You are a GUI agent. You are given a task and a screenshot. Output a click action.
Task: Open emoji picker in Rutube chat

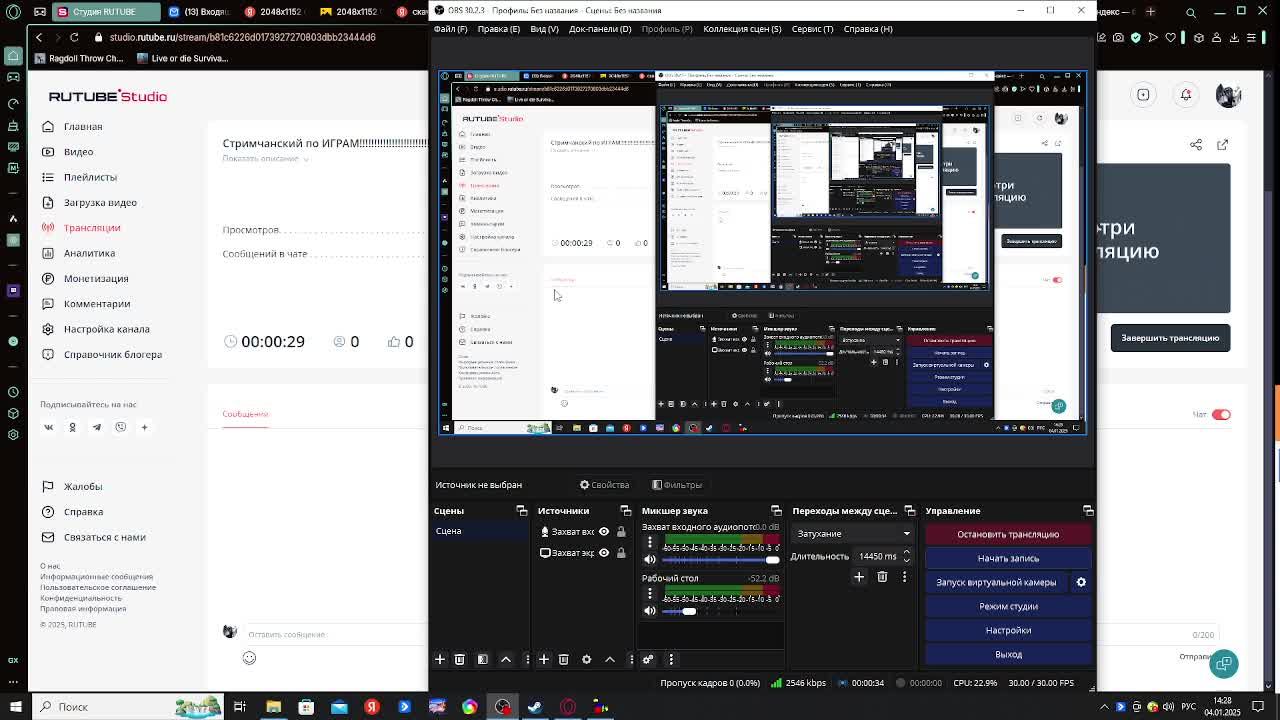pyautogui.click(x=249, y=658)
